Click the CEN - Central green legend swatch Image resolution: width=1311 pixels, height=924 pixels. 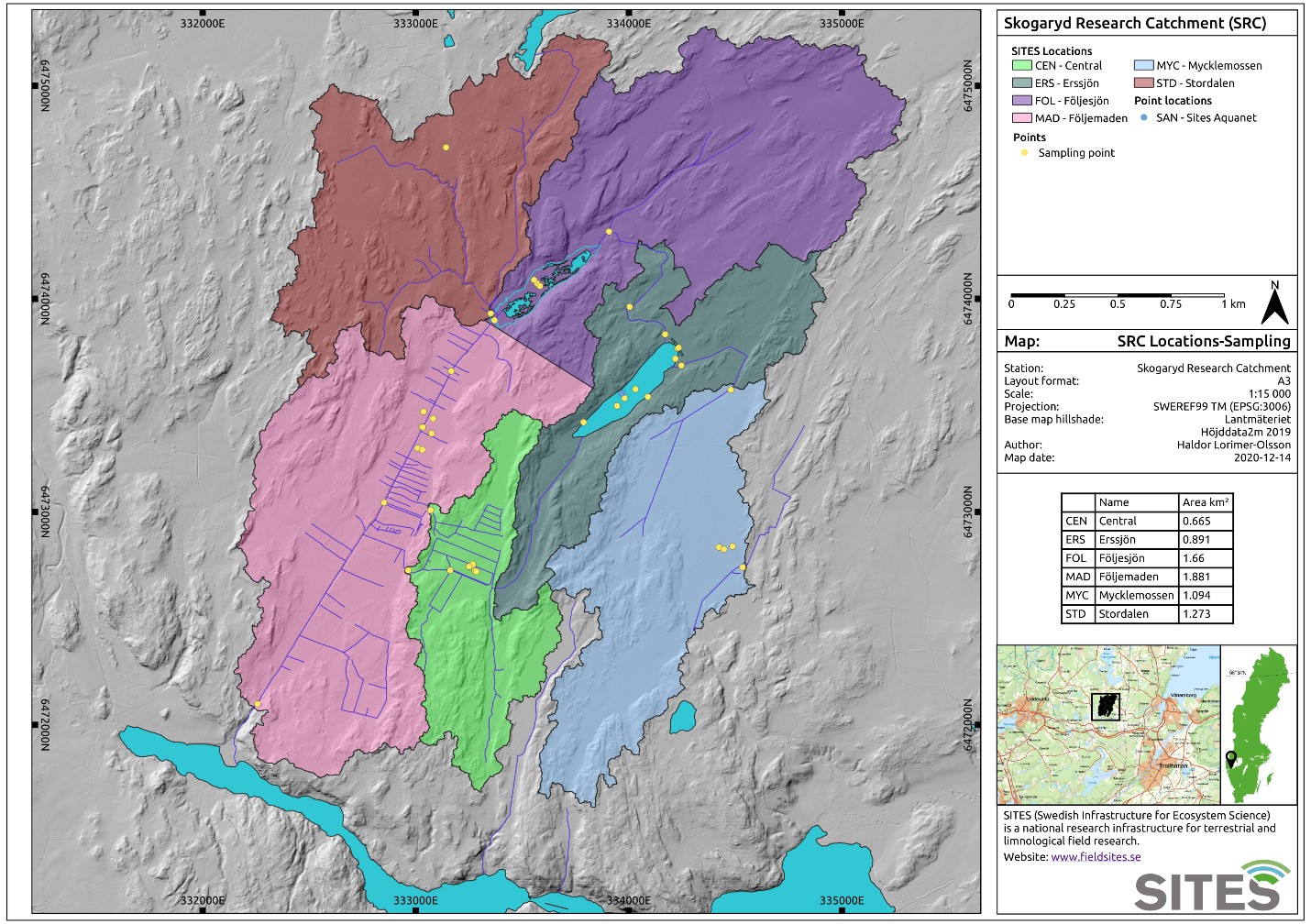[1021, 65]
